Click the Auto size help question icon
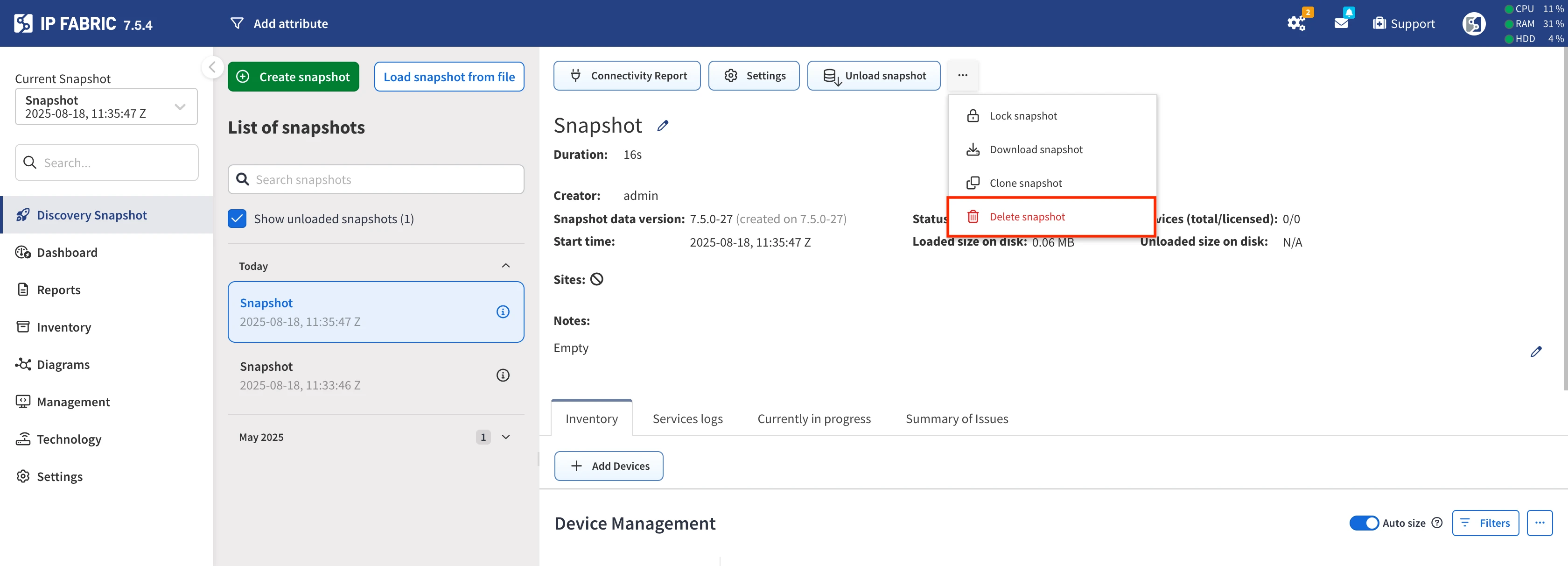Screen dimensions: 1568x566 [x=1436, y=523]
